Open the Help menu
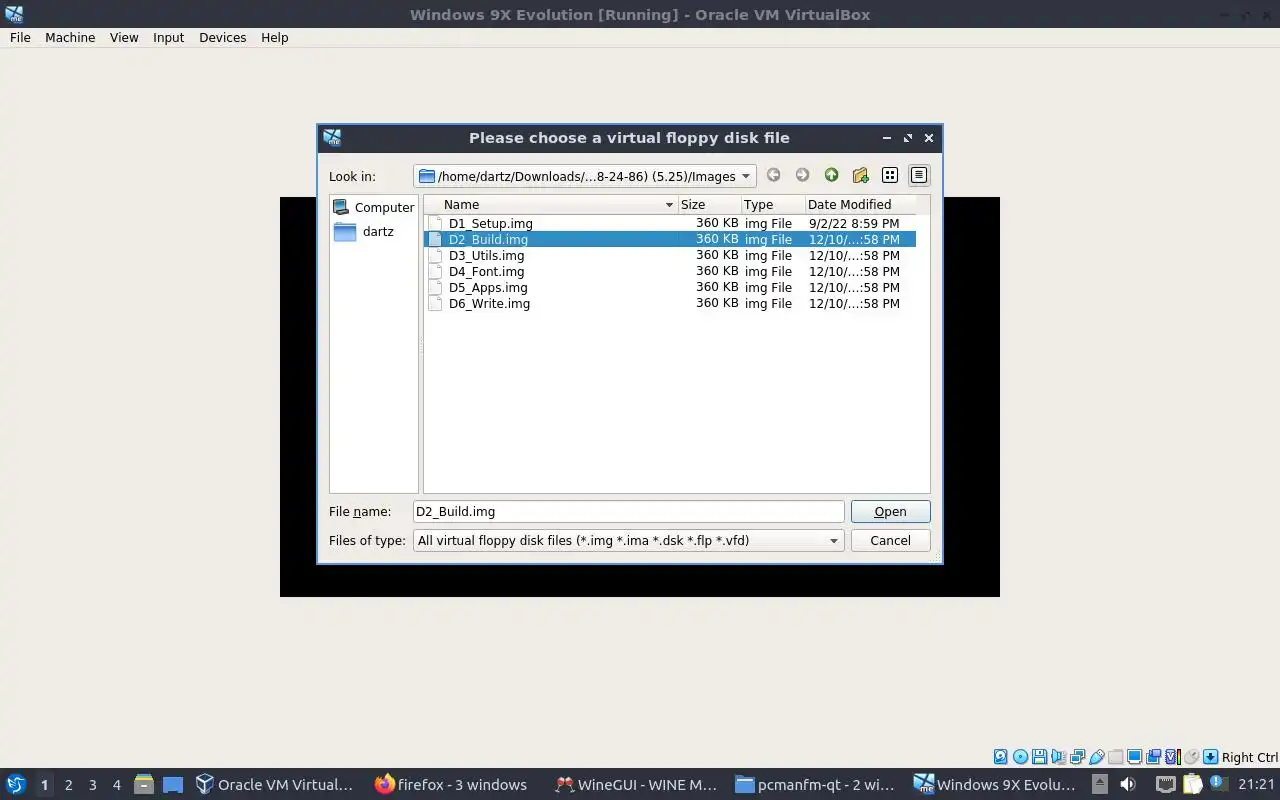Image resolution: width=1280 pixels, height=800 pixels. [x=274, y=37]
